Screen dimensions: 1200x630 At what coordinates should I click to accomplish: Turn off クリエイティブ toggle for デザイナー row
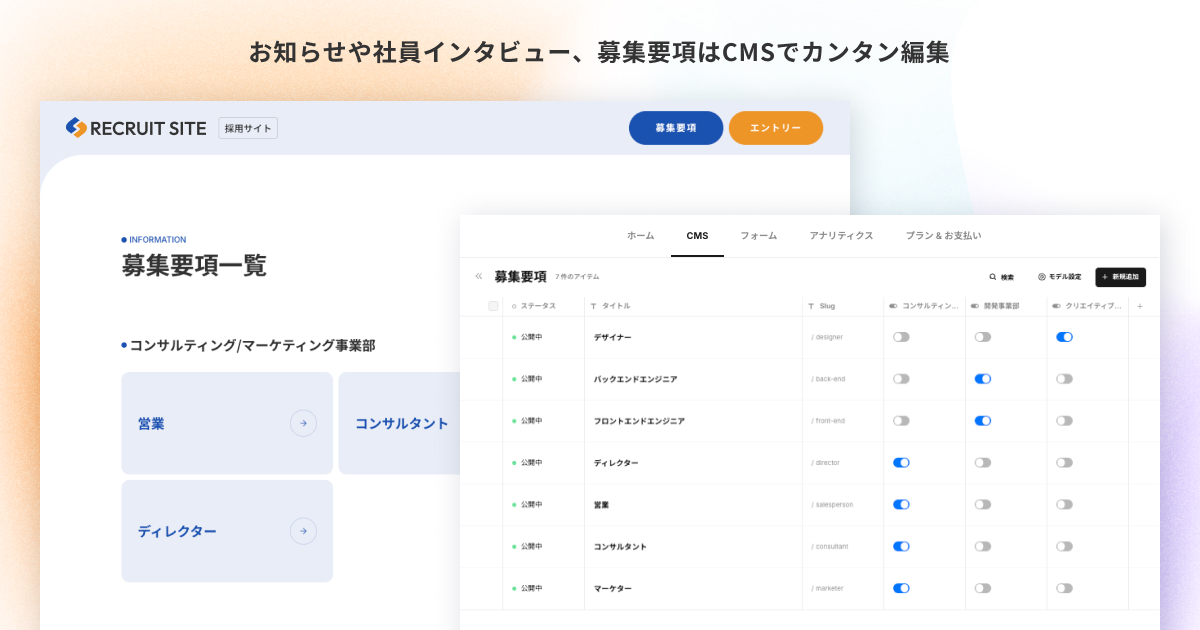tap(1064, 336)
